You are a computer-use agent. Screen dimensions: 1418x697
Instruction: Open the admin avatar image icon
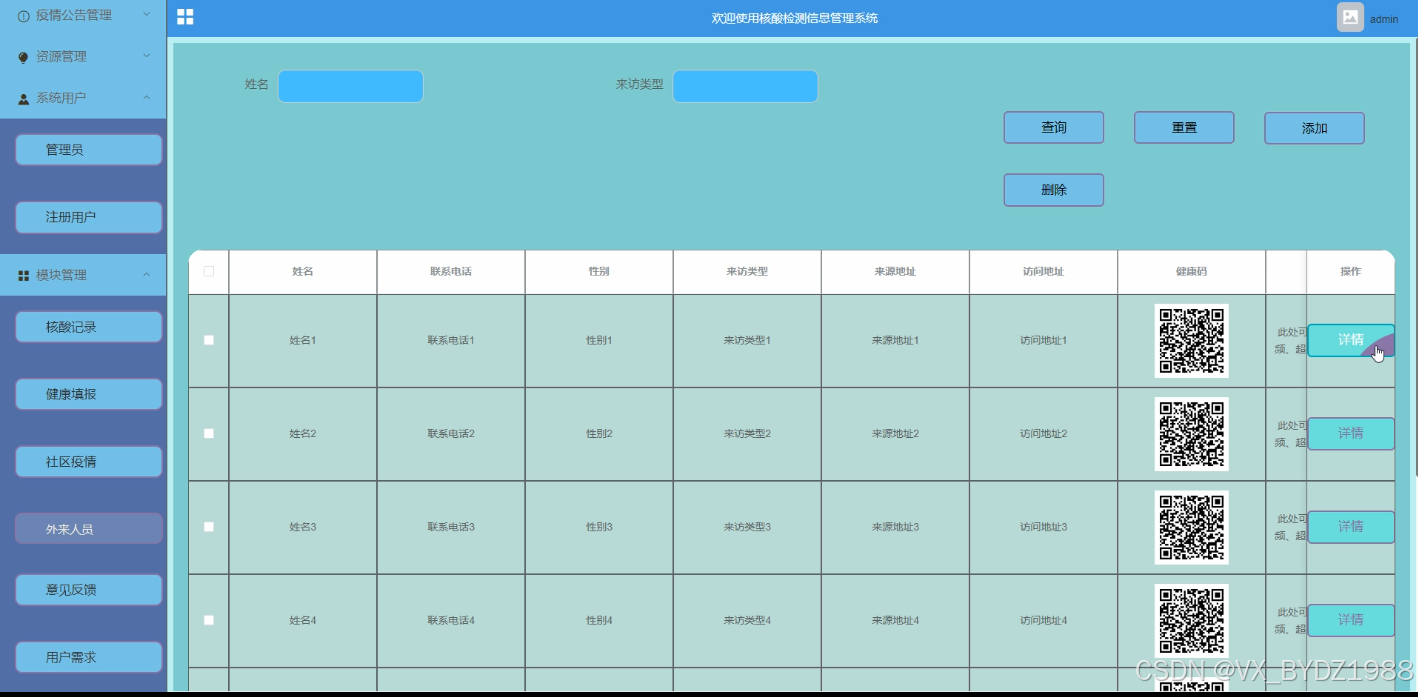pos(1350,17)
